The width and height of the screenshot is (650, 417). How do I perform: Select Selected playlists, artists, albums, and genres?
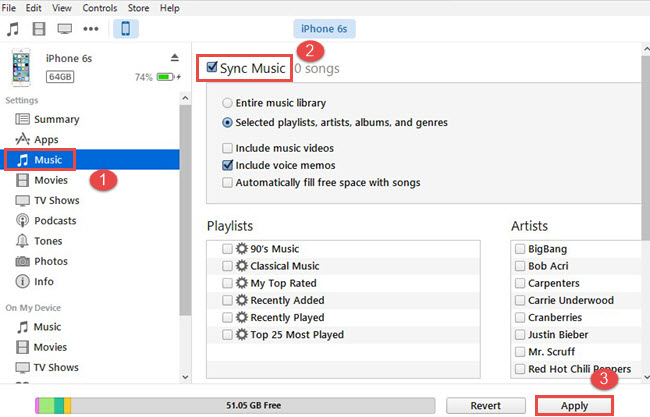(227, 123)
